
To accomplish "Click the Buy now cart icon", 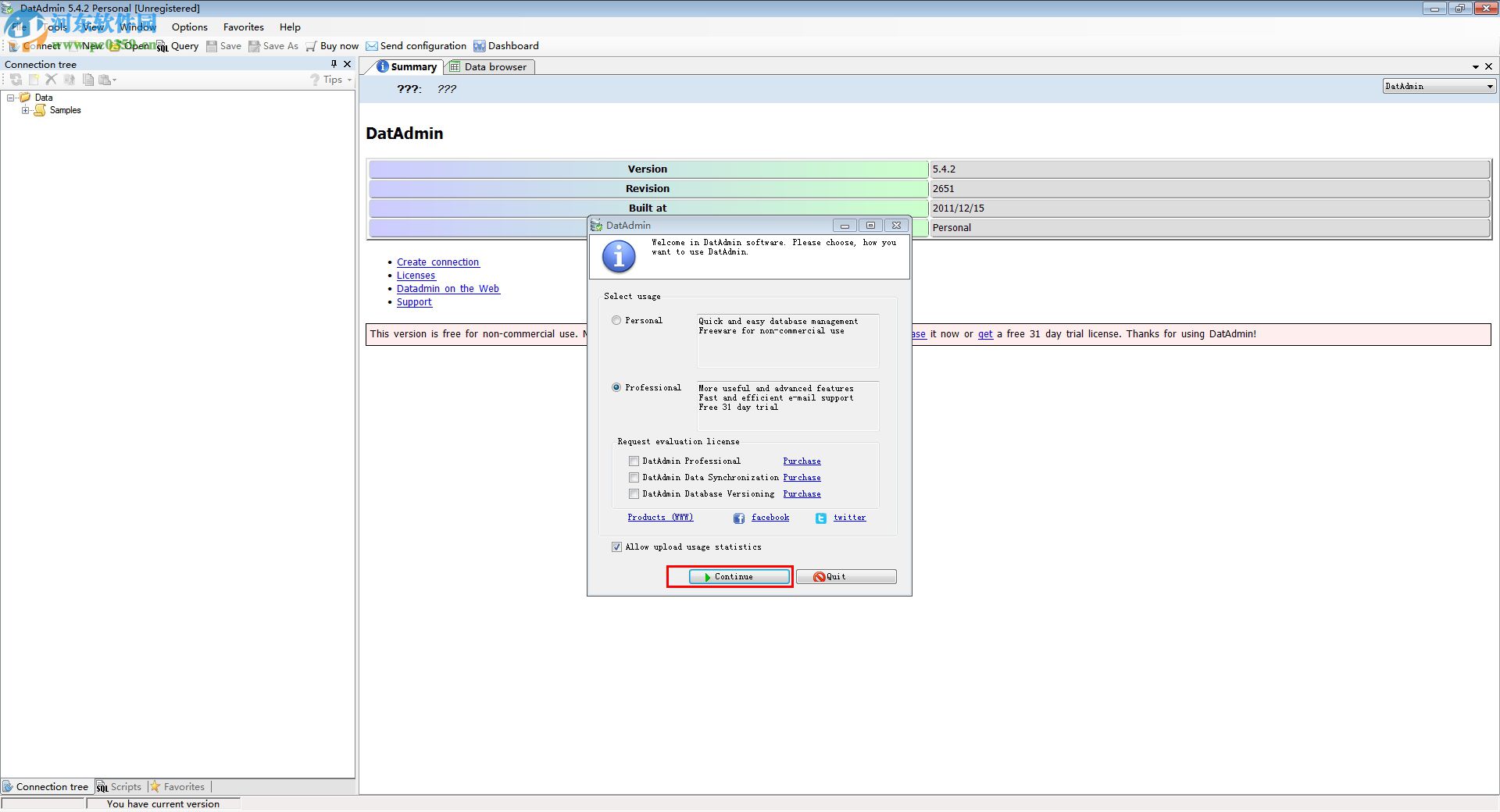I will coord(312,46).
